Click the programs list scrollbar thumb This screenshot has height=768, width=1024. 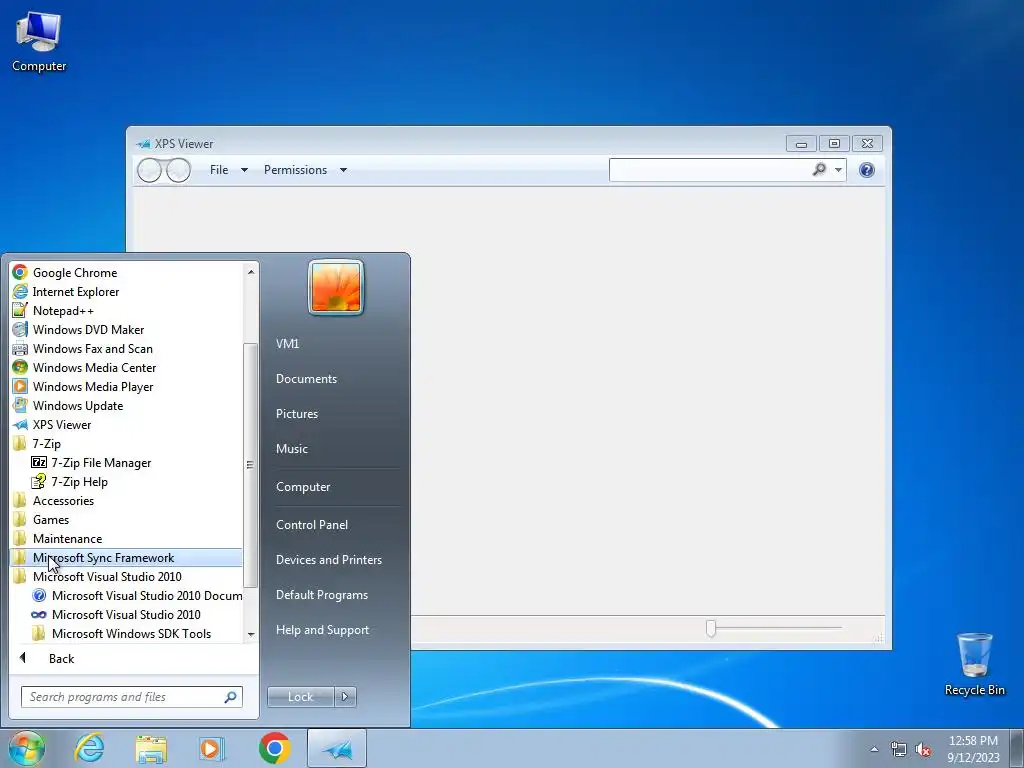(251, 465)
